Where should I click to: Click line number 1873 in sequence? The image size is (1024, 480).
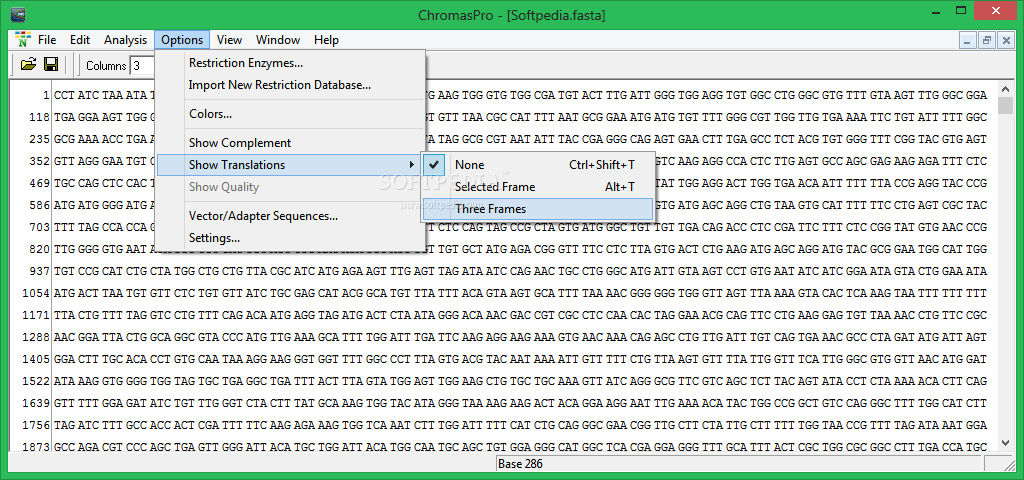pyautogui.click(x=36, y=447)
